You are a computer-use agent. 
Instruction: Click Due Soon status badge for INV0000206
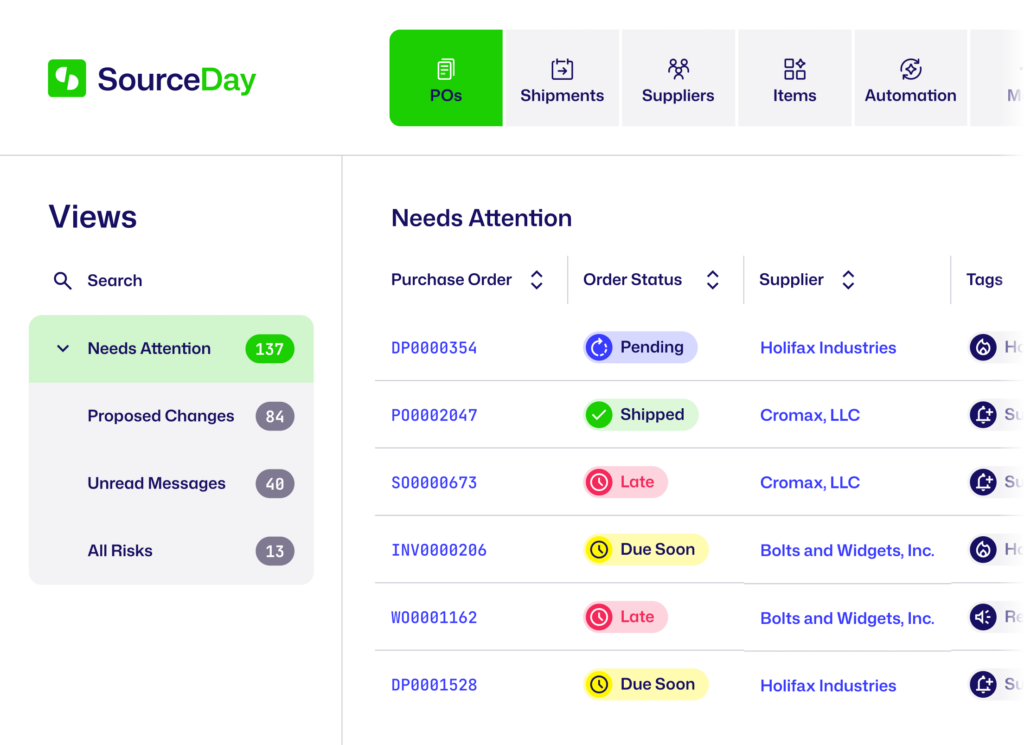pos(646,550)
